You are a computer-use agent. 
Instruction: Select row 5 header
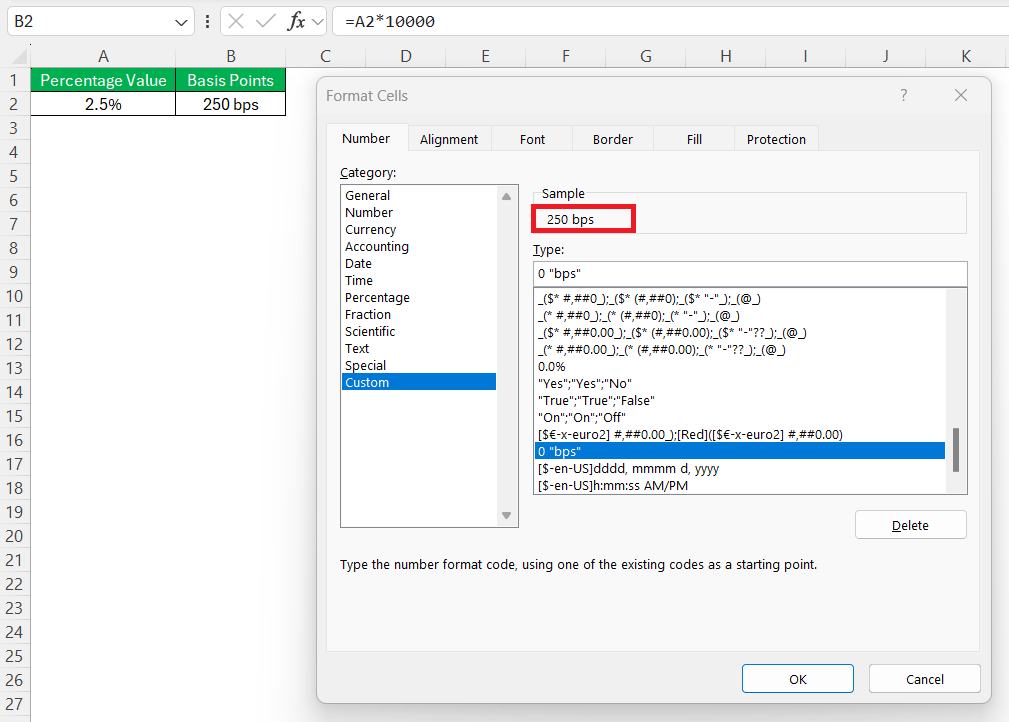click(x=14, y=176)
